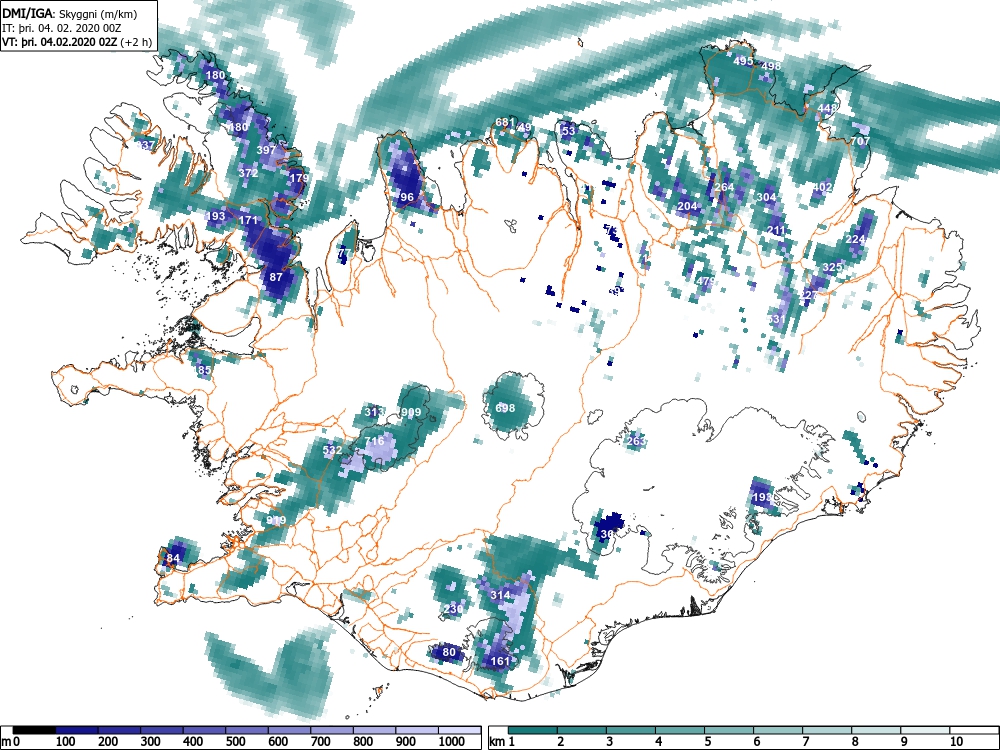
Task: Click the visibility value 397 in the Westfjords
Action: 266,151
